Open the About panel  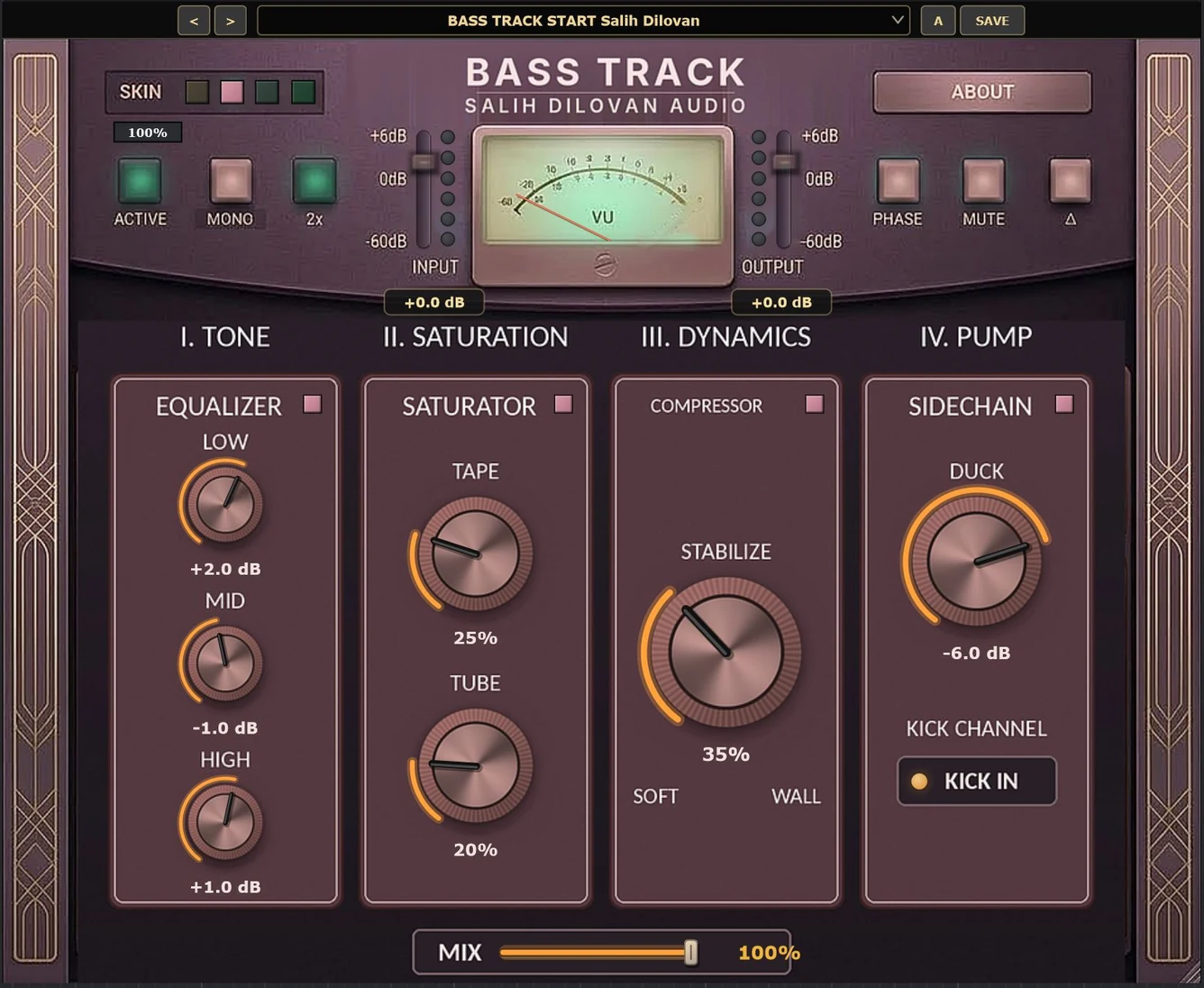coord(982,92)
